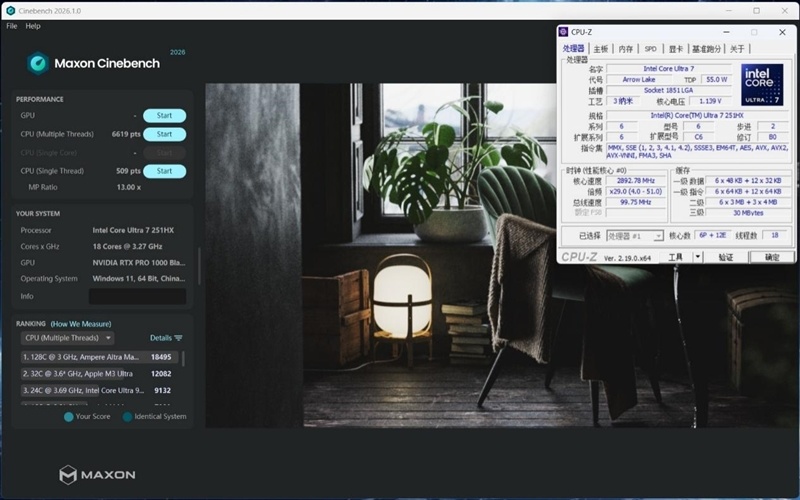The height and width of the screenshot is (500, 800).
Task: Click the Windows 11, 64 Bit OS value
Action: (x=139, y=279)
